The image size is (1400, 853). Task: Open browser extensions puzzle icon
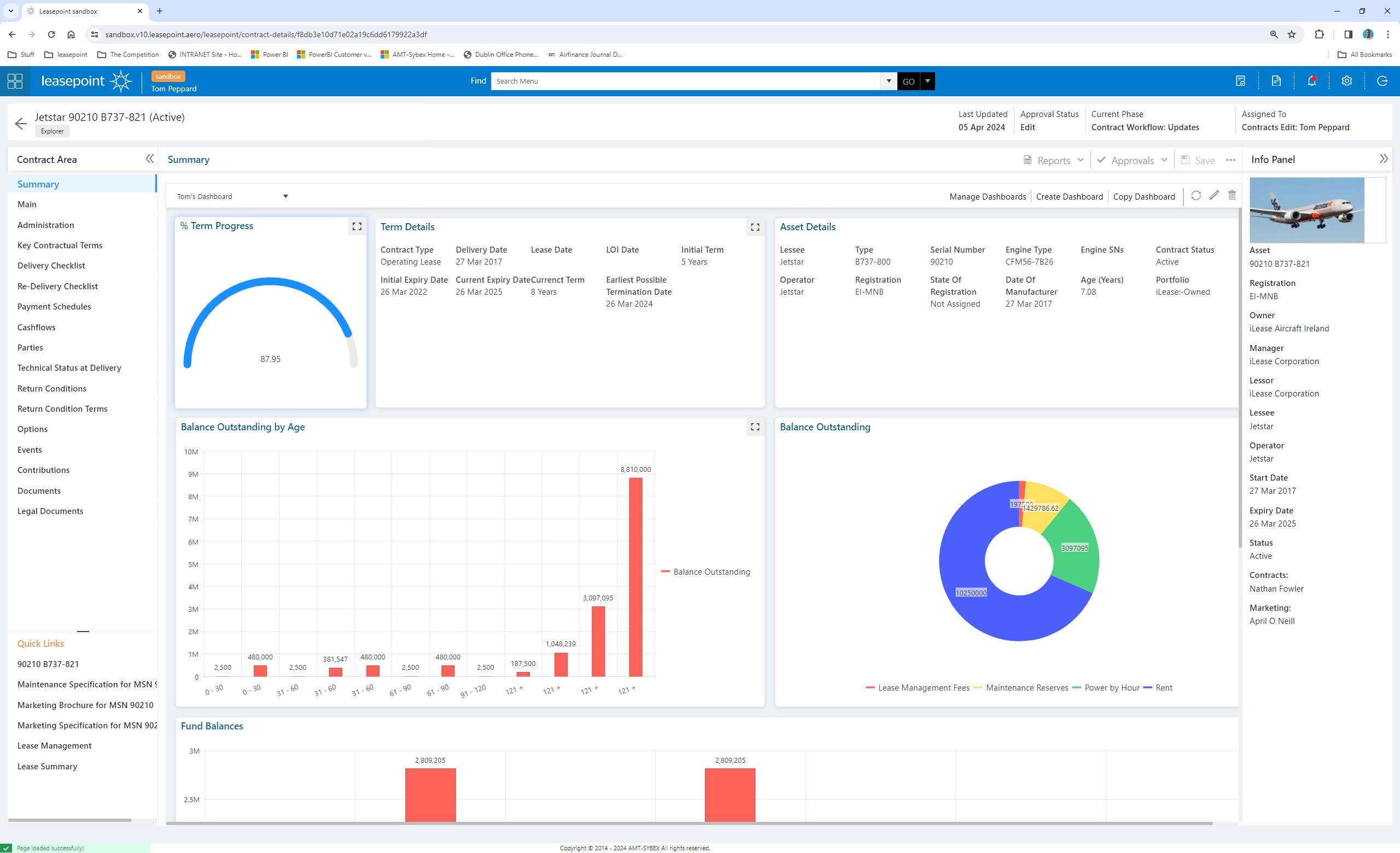point(1319,34)
